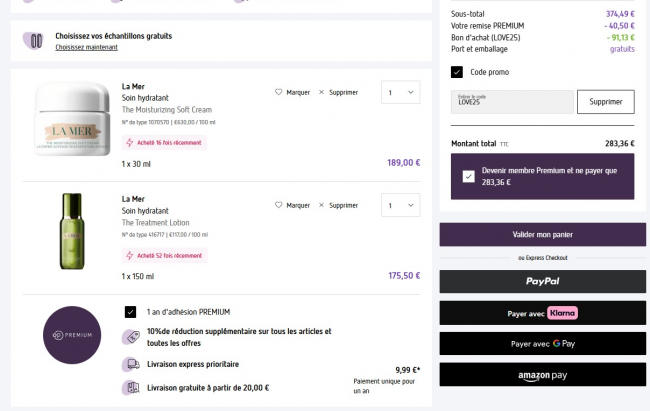Toggle the Devenir membre Premium checkbox
The image size is (650, 411).
pyautogui.click(x=468, y=176)
